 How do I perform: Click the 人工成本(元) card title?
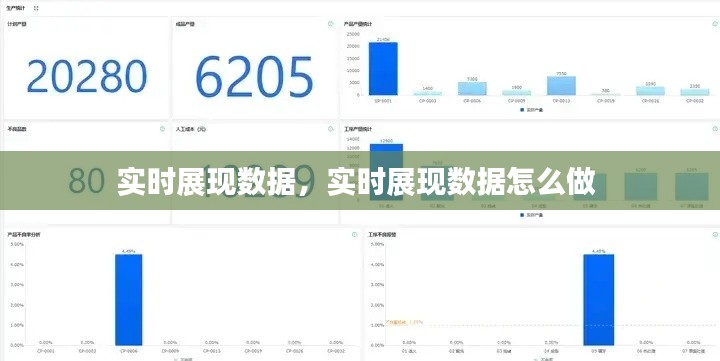(191, 129)
